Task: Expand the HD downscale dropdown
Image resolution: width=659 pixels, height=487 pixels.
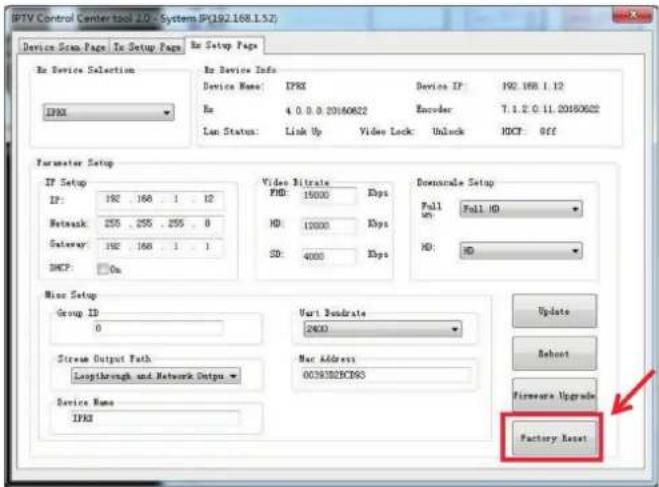Action: coord(521,251)
